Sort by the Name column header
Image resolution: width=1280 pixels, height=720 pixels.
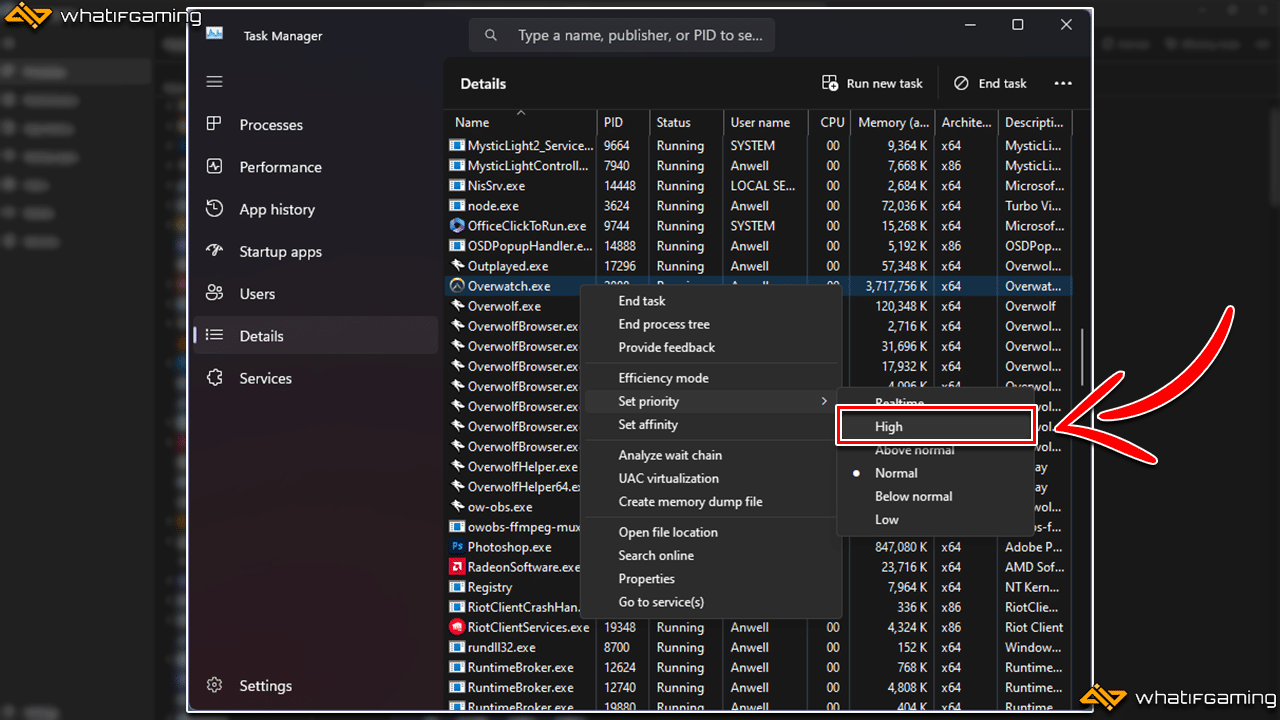click(521, 122)
